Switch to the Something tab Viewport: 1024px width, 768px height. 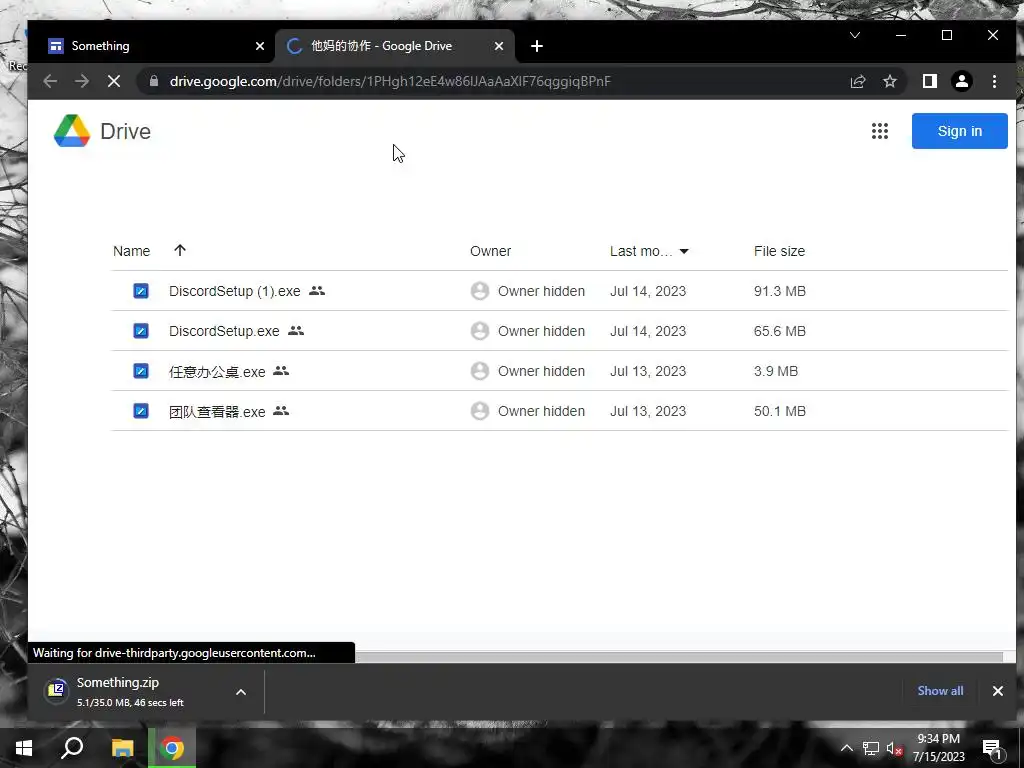[152, 46]
